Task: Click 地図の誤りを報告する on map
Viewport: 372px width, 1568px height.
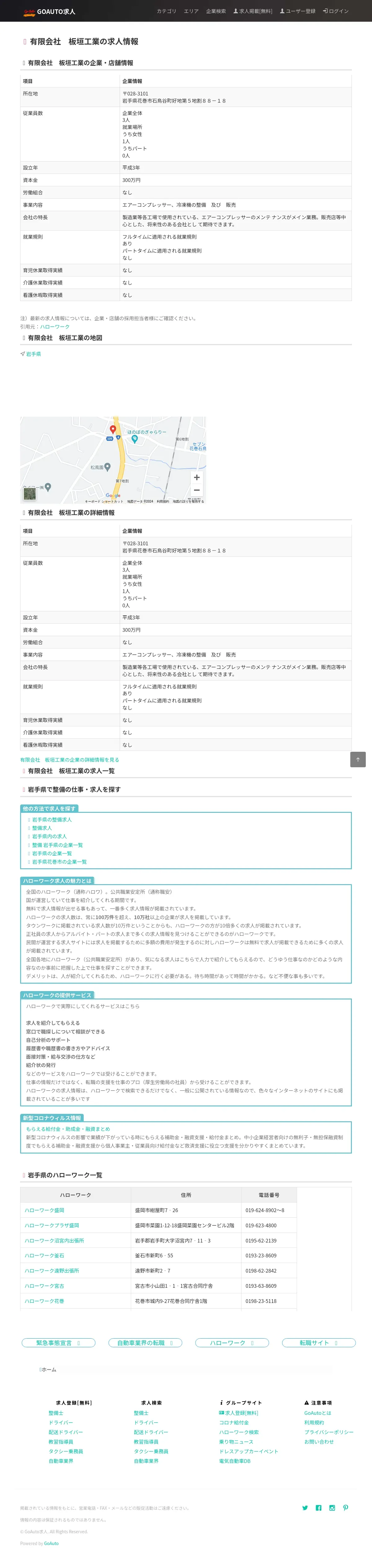Action: [x=188, y=501]
